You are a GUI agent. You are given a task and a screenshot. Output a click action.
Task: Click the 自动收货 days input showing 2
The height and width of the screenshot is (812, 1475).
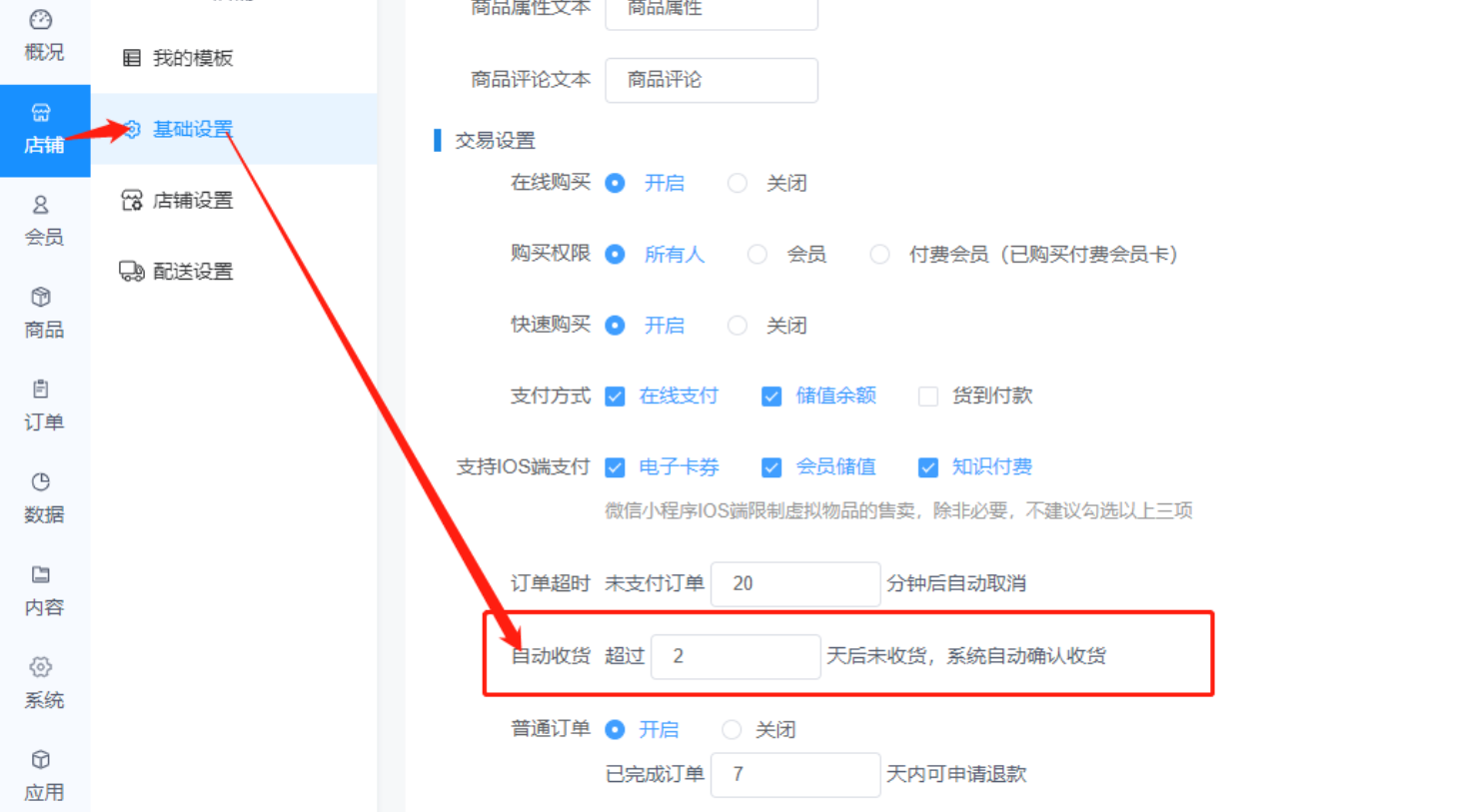[x=736, y=656]
